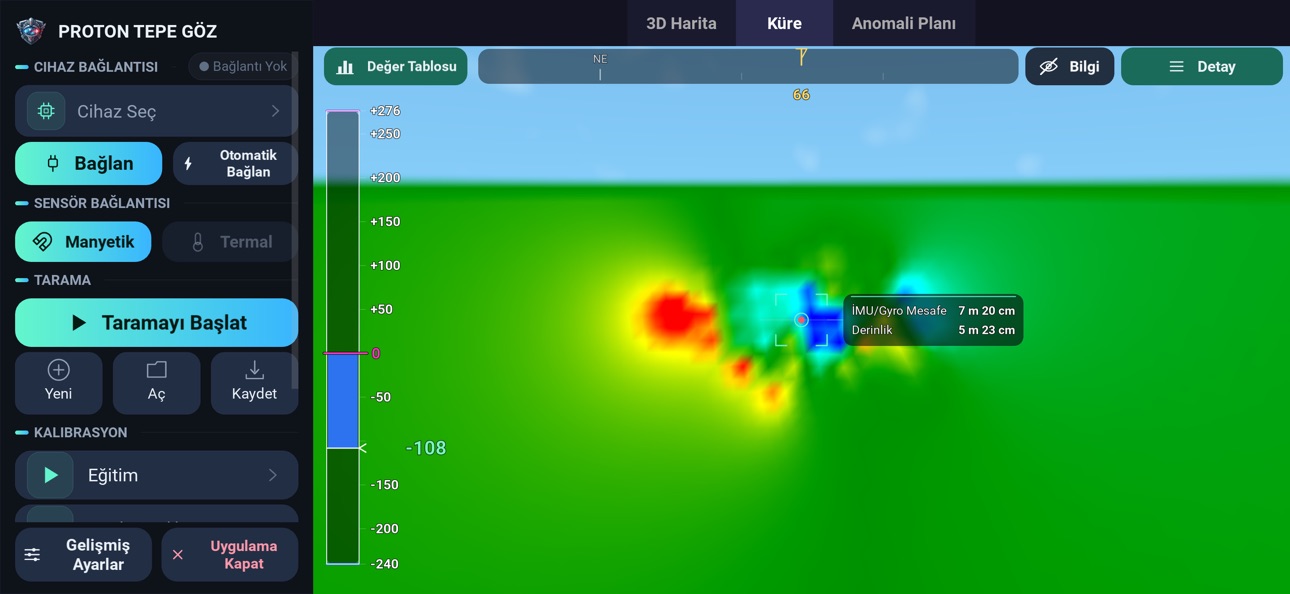Click the download icon on Kaydet

(254, 370)
